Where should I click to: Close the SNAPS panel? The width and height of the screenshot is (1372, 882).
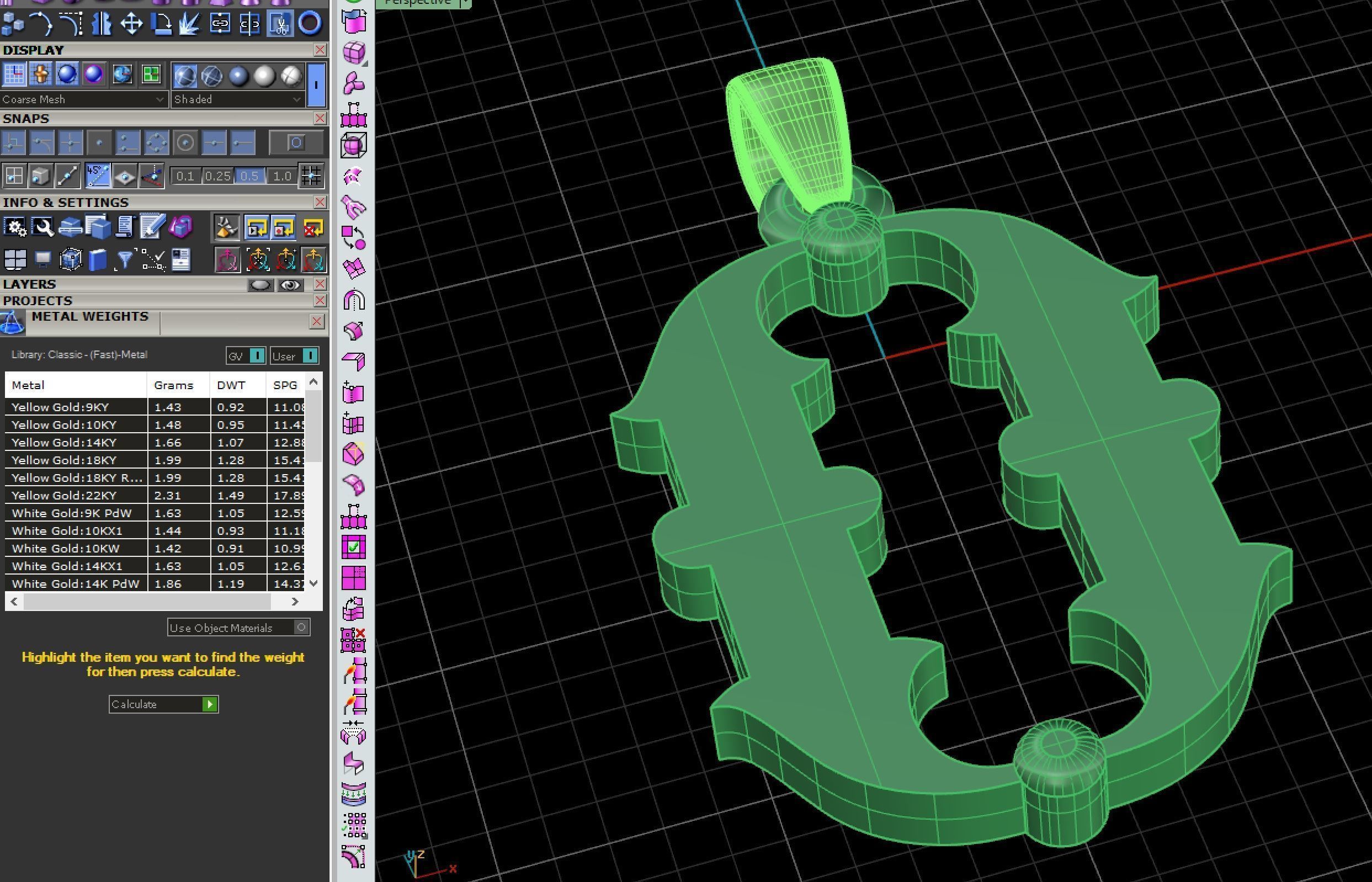coord(320,118)
